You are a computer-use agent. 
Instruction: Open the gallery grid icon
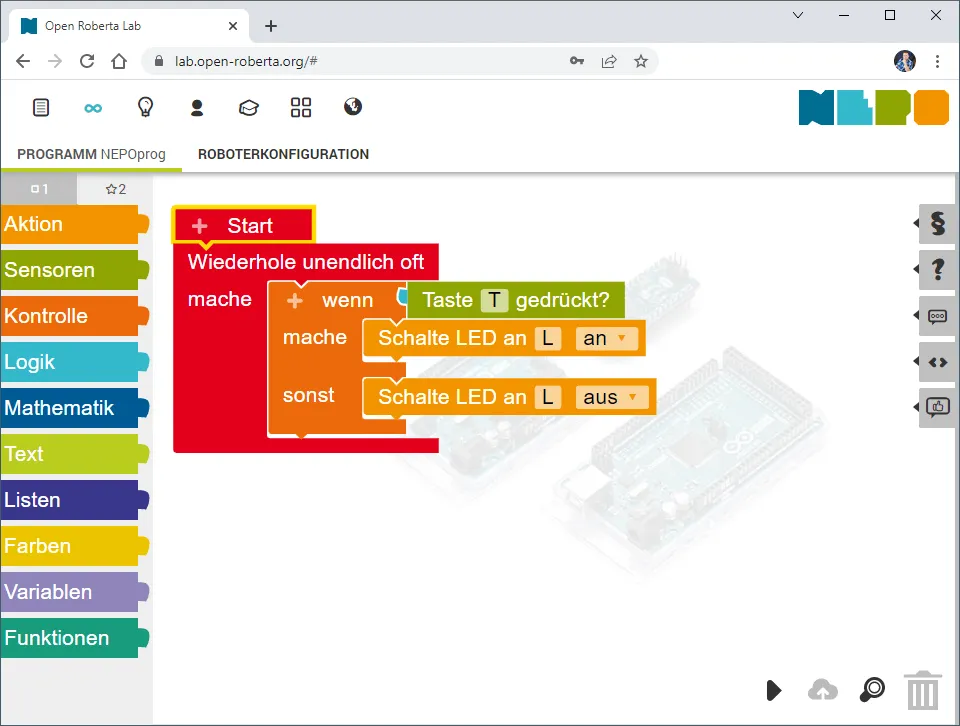click(301, 107)
